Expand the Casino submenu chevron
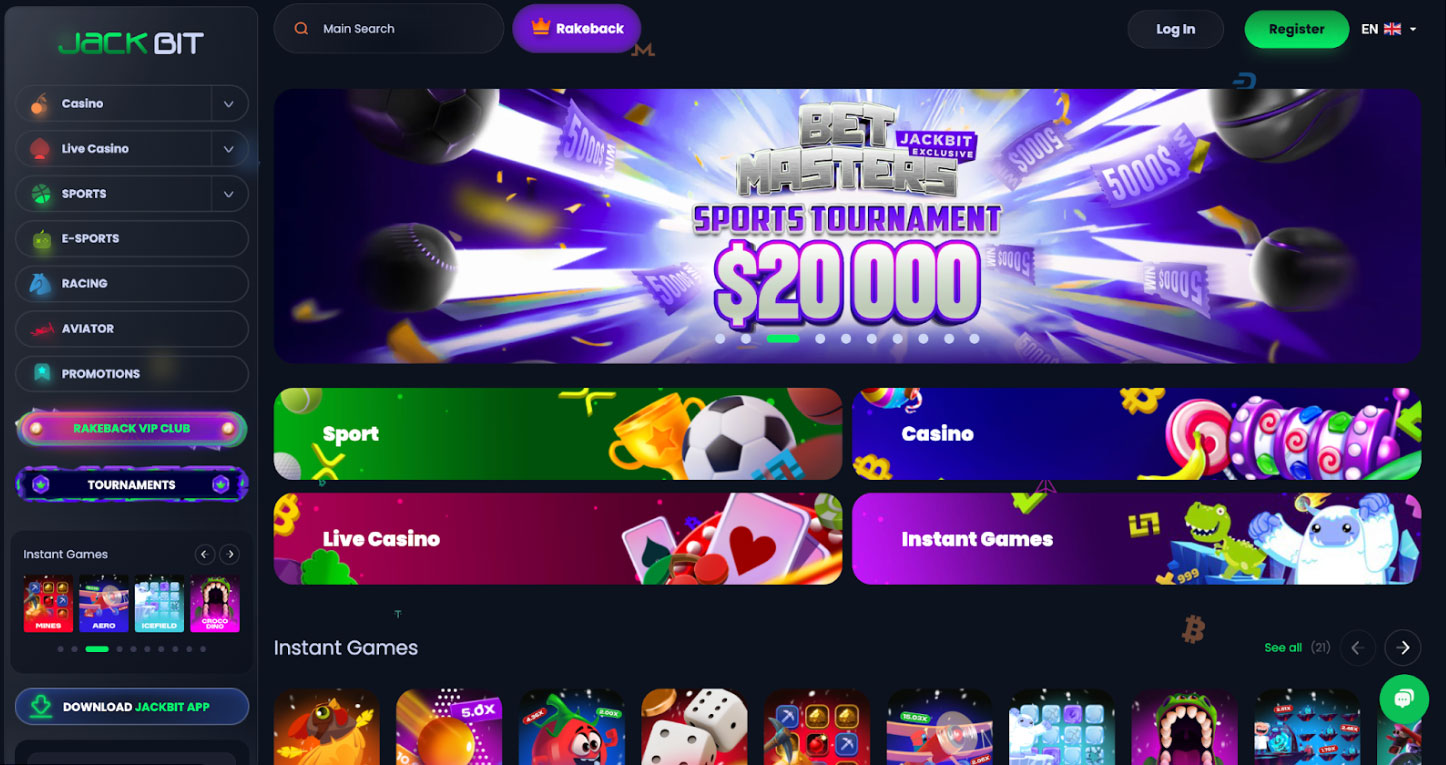Image resolution: width=1446 pixels, height=765 pixels. [x=229, y=104]
